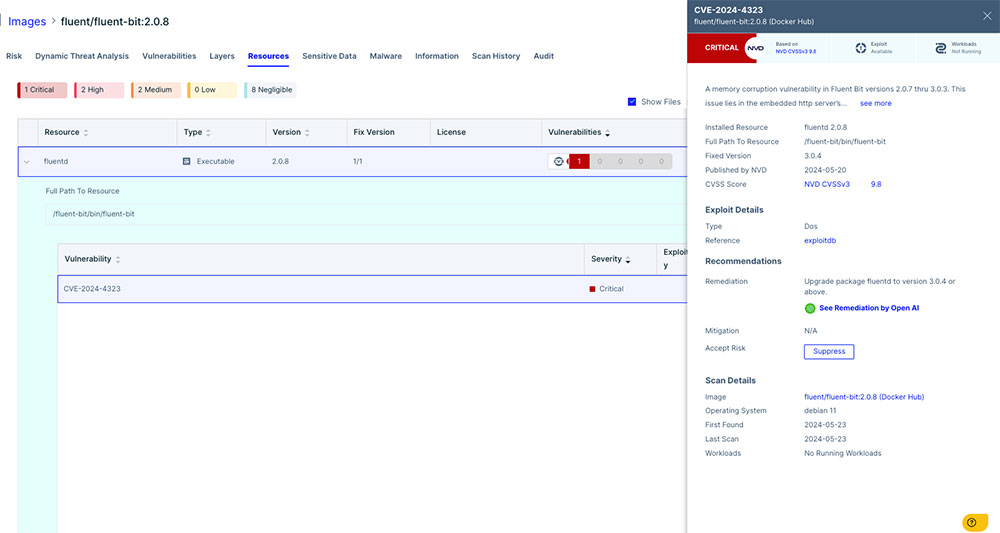Screen dimensions: 1000x533
Task: Sort by Vulnerabilities column
Action: (x=607, y=133)
